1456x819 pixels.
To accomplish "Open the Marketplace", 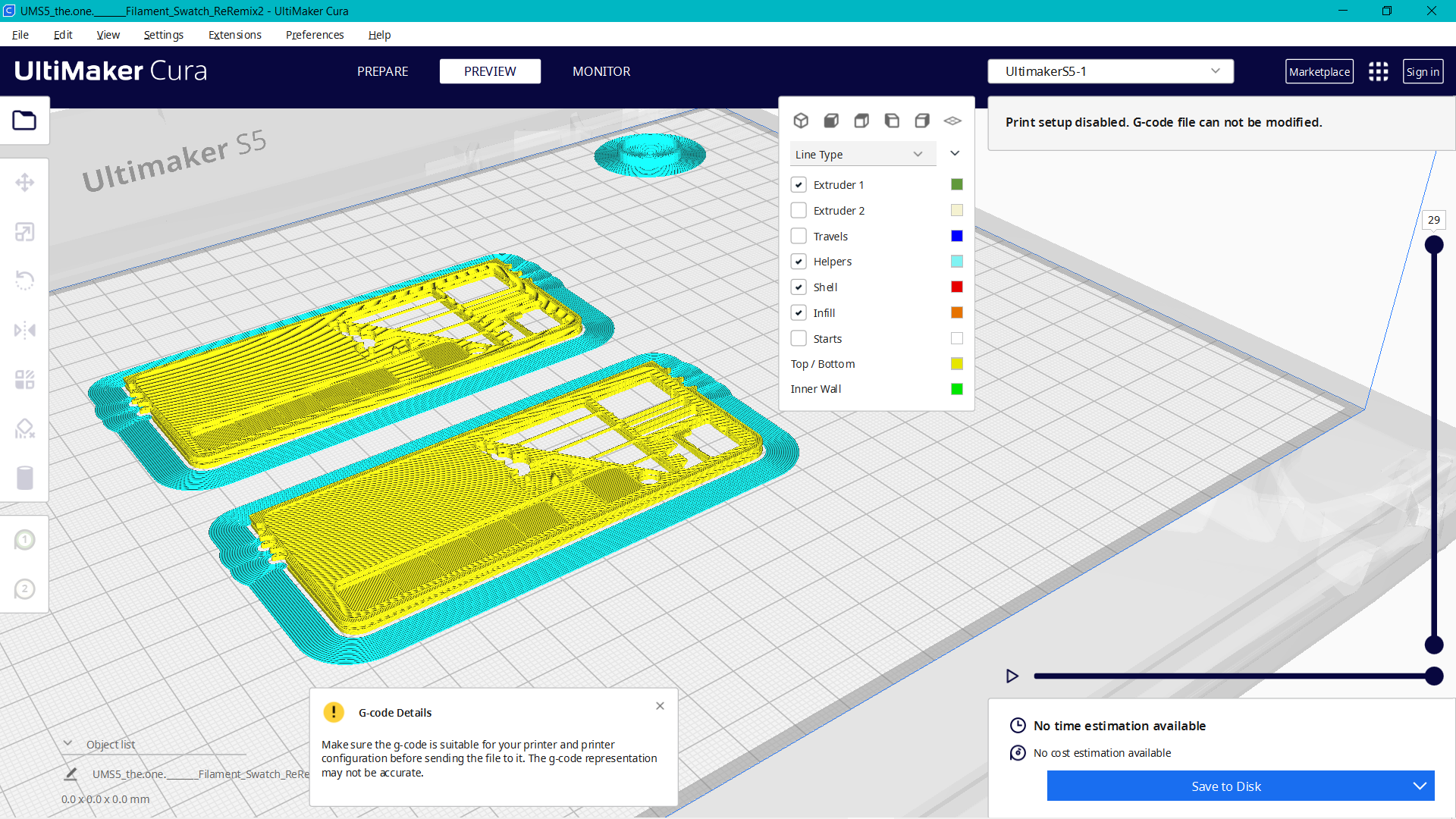I will click(x=1319, y=72).
